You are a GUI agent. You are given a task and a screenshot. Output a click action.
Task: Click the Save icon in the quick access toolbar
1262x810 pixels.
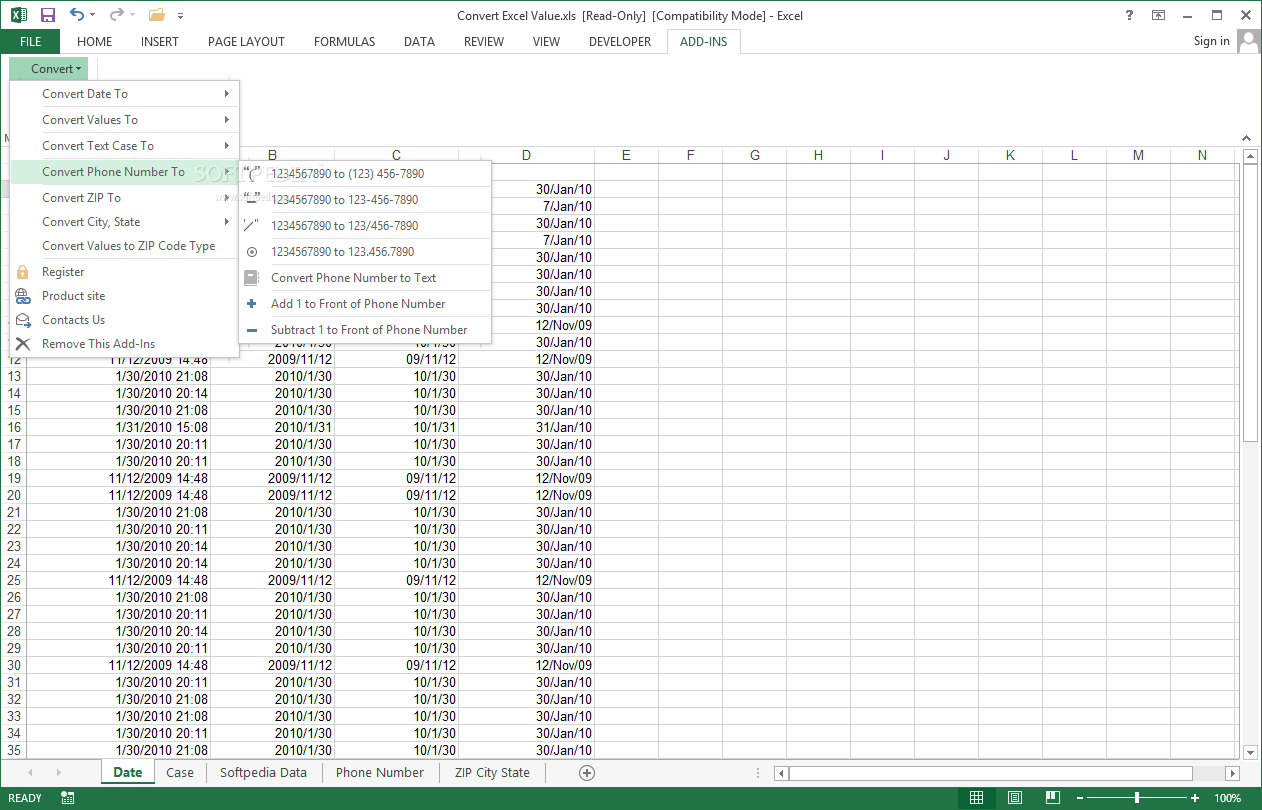(x=47, y=15)
